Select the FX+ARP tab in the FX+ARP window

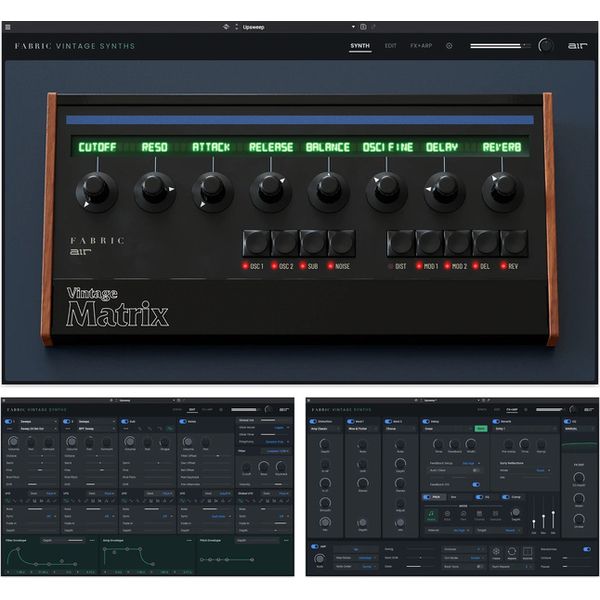[512, 410]
